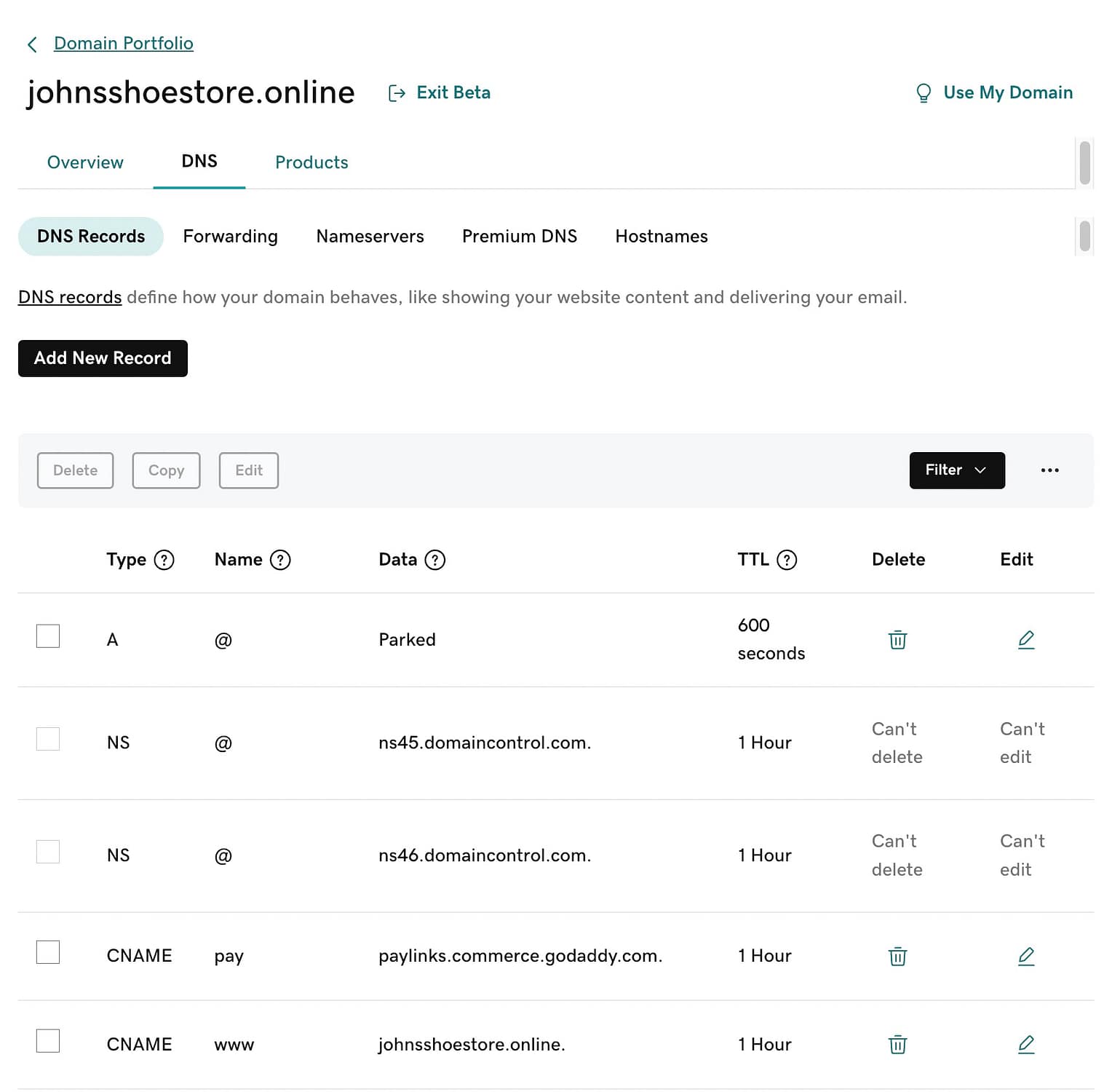The width and height of the screenshot is (1120, 1092).
Task: Open the Filter dropdown
Action: coord(956,470)
